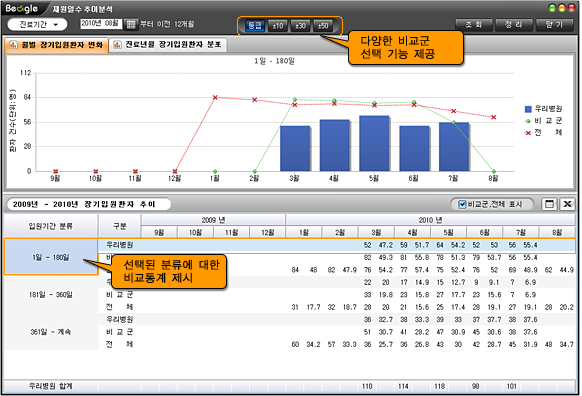Click the 3월 blue bar in the chart

(x=295, y=148)
